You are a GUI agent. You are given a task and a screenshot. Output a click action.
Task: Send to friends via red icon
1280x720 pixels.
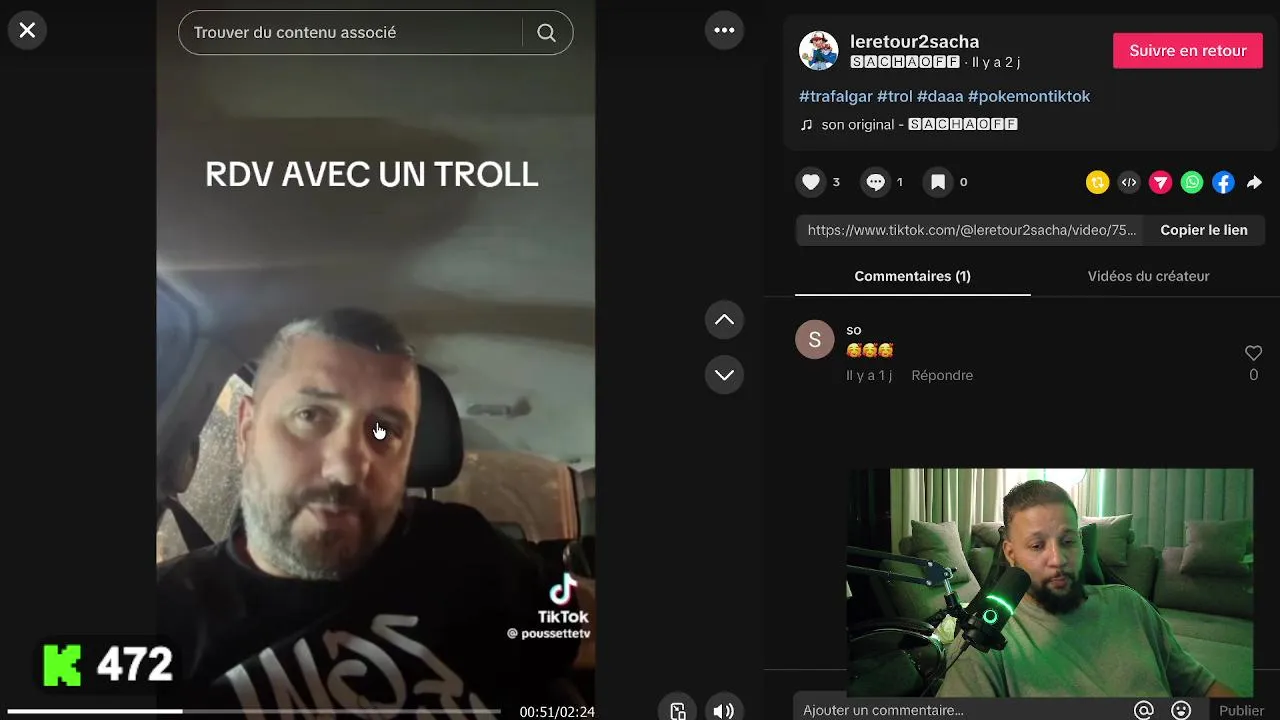pyautogui.click(x=1160, y=182)
